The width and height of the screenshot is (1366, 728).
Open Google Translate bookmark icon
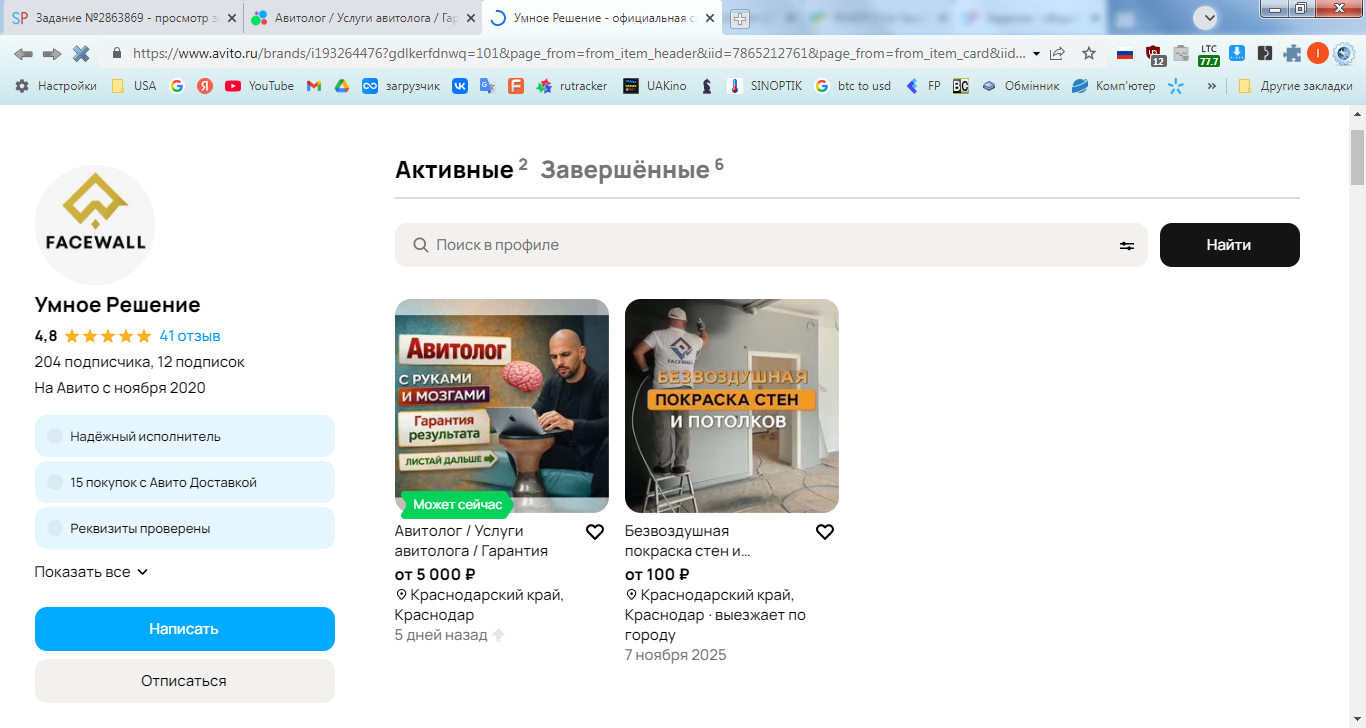pos(488,86)
